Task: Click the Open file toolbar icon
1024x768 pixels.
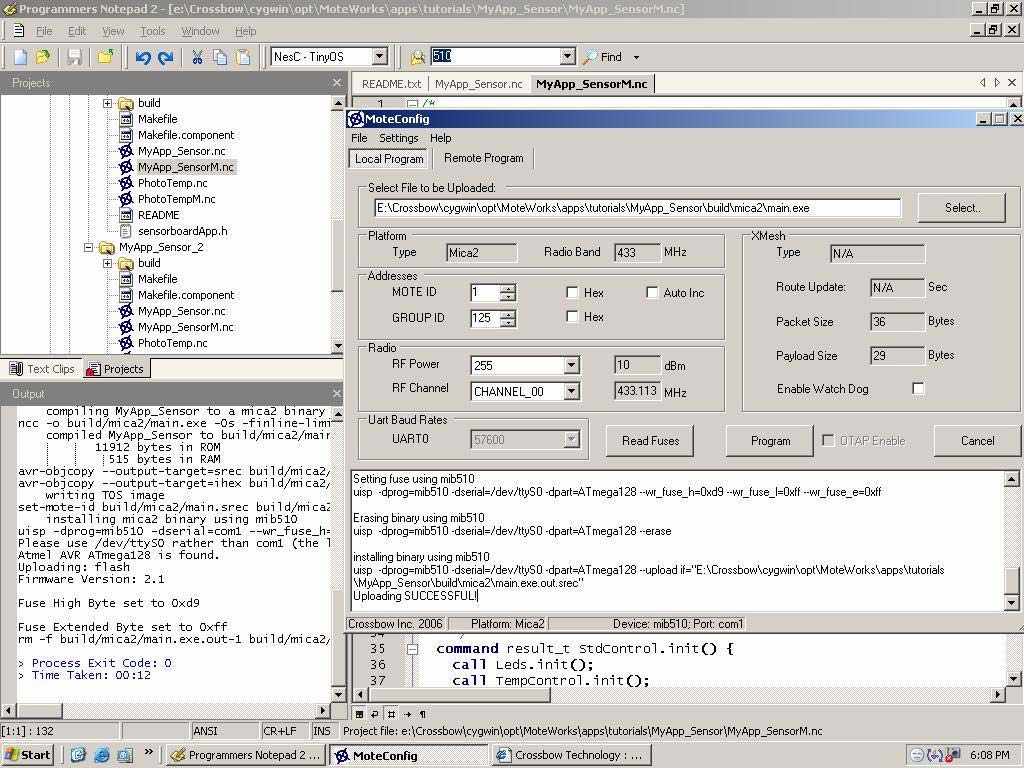Action: pyautogui.click(x=43, y=57)
